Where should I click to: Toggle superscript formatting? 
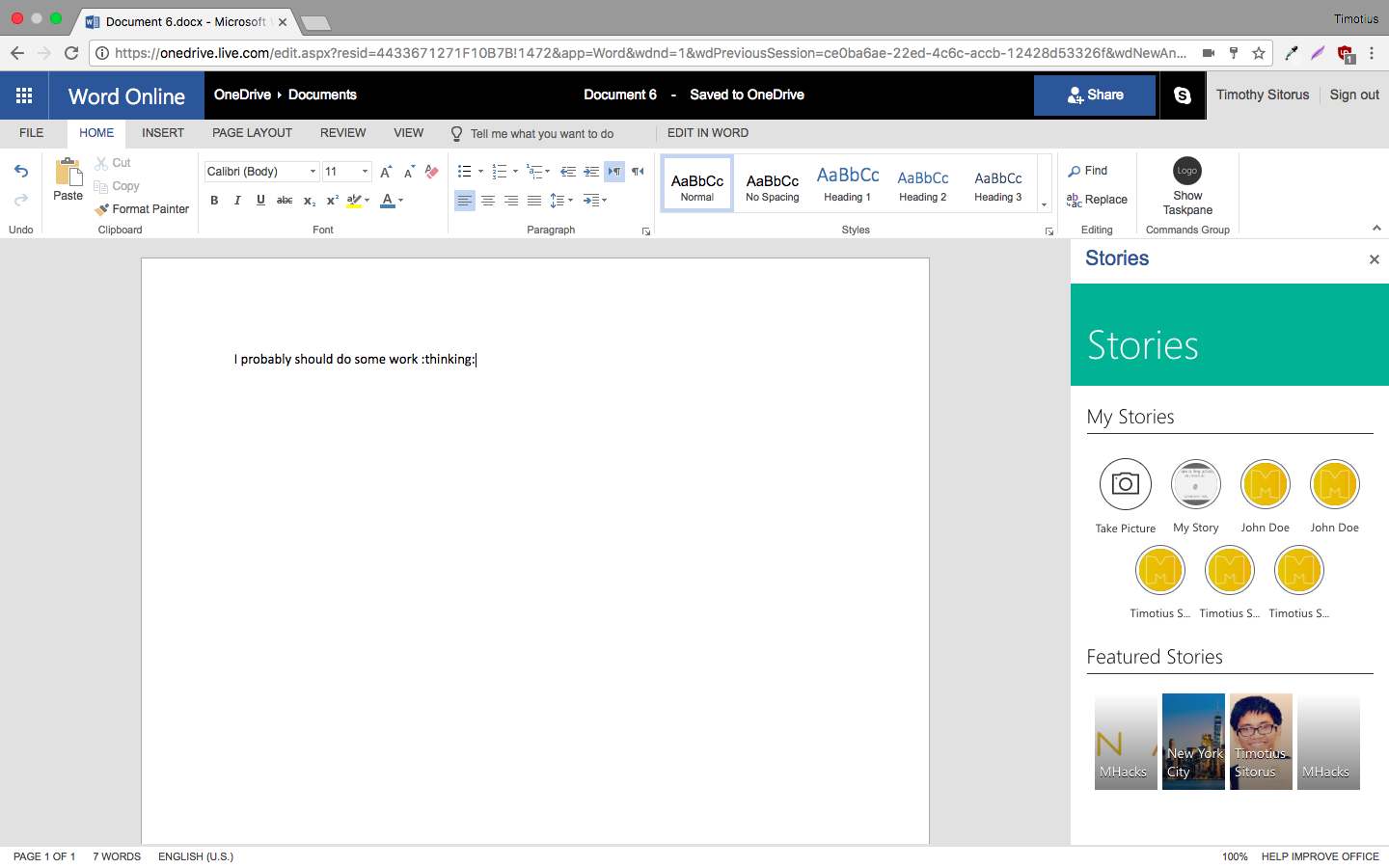pyautogui.click(x=332, y=201)
